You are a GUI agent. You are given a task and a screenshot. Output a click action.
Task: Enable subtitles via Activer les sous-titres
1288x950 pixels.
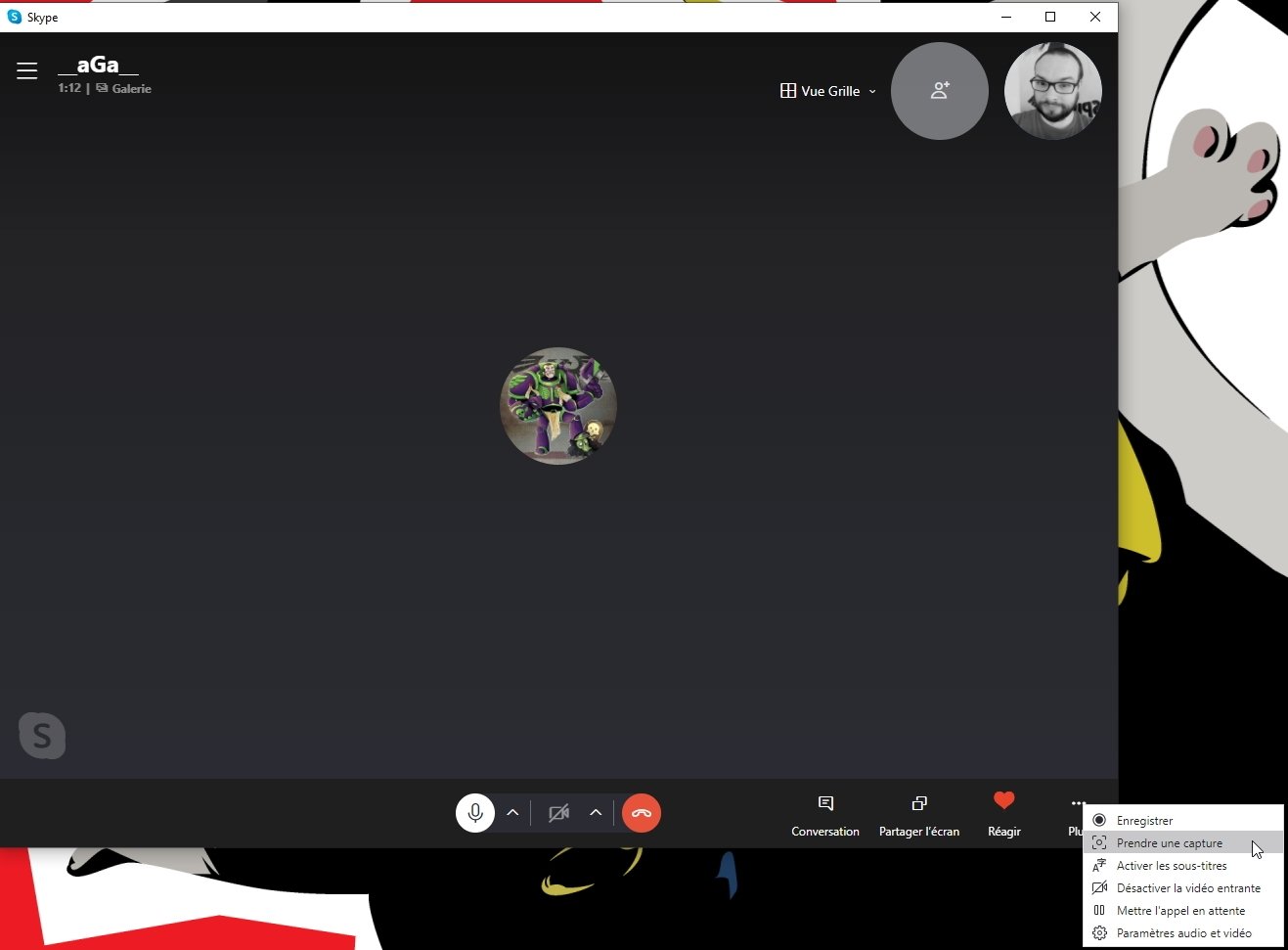click(x=1171, y=865)
